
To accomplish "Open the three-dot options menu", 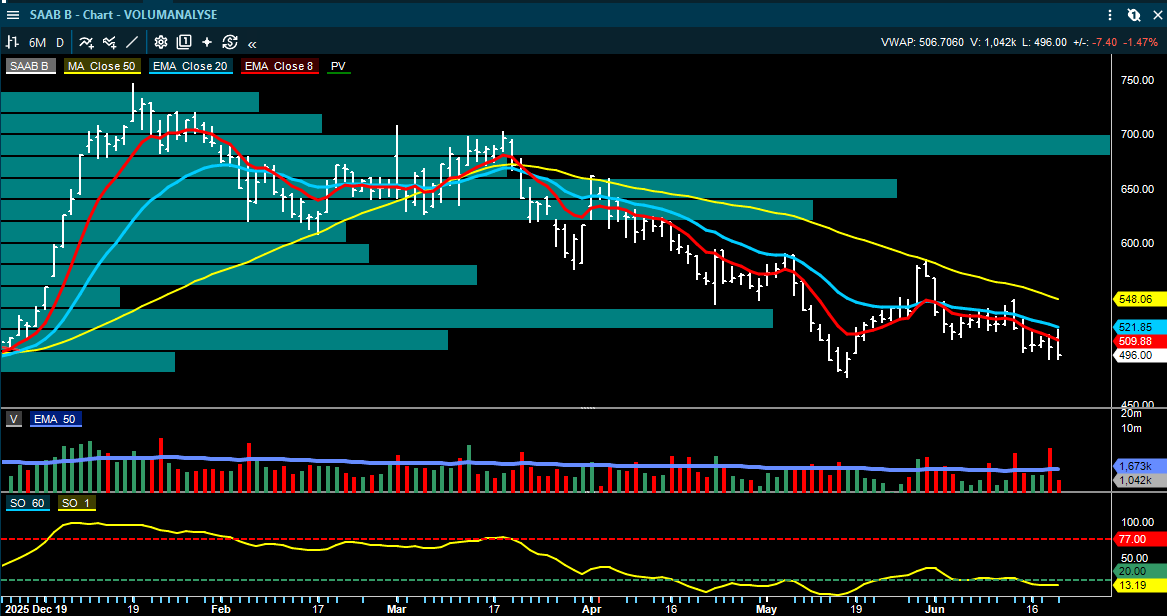I will (1110, 14).
